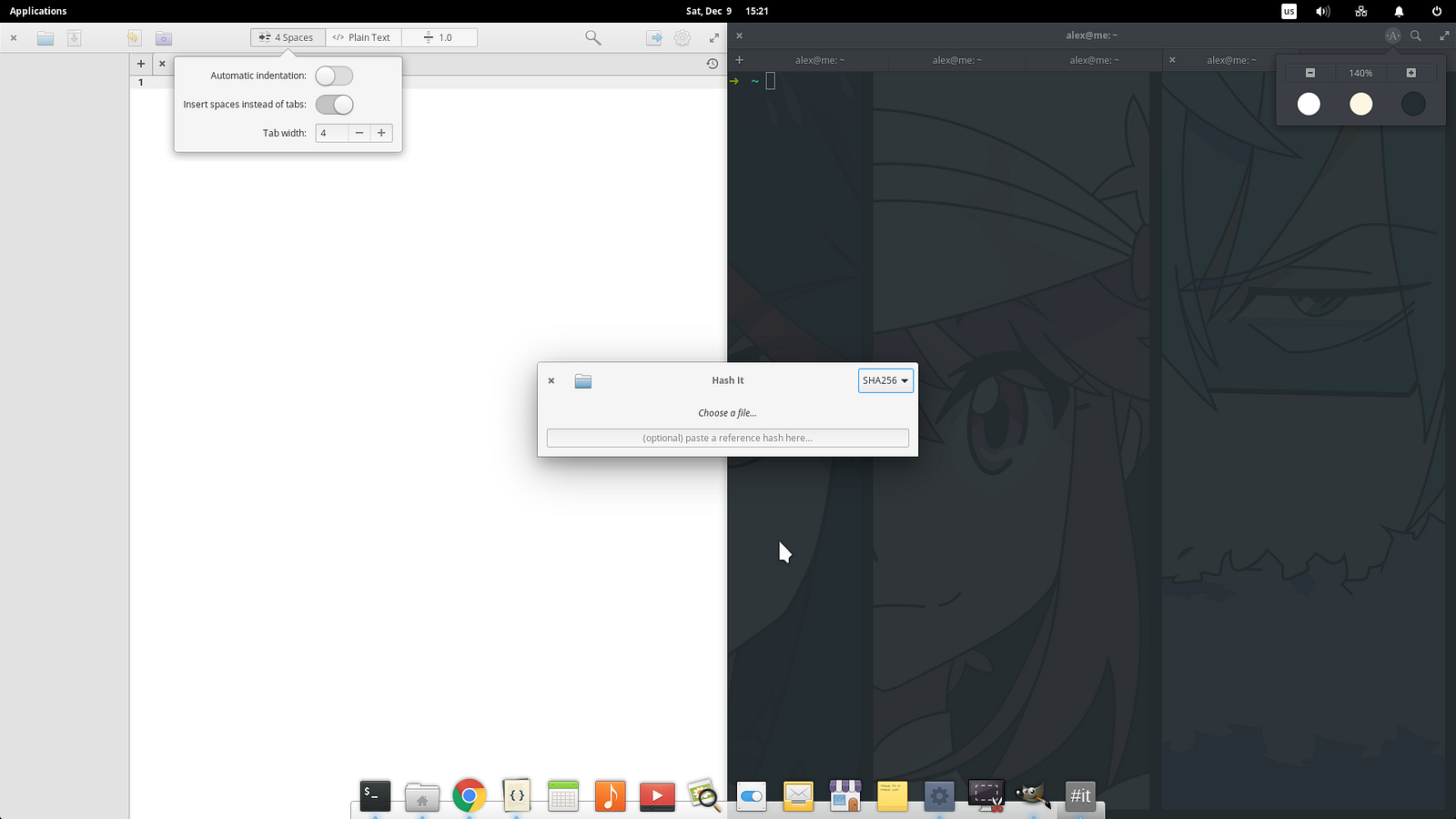Click the Tab width number field
Image resolution: width=1456 pixels, height=819 pixels.
(332, 133)
